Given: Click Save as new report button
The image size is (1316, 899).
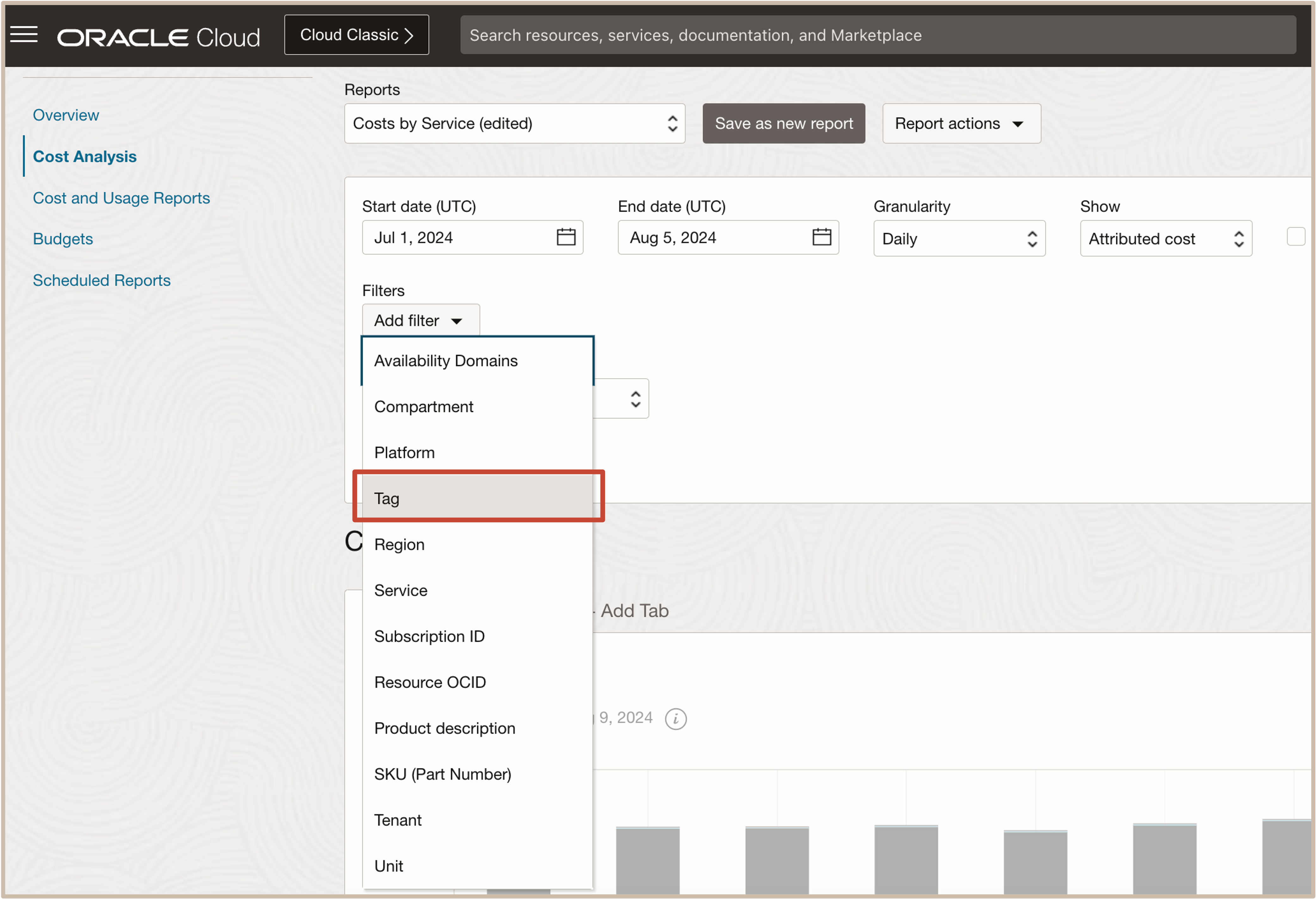Looking at the screenshot, I should pos(783,123).
